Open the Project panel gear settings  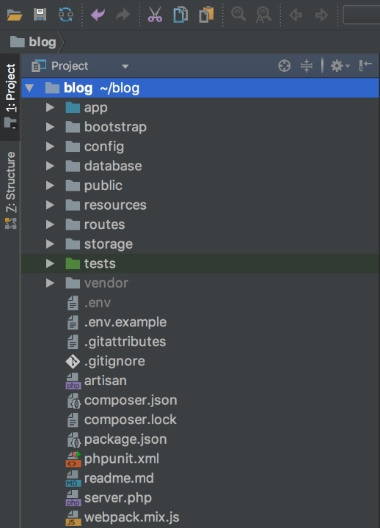[339, 66]
